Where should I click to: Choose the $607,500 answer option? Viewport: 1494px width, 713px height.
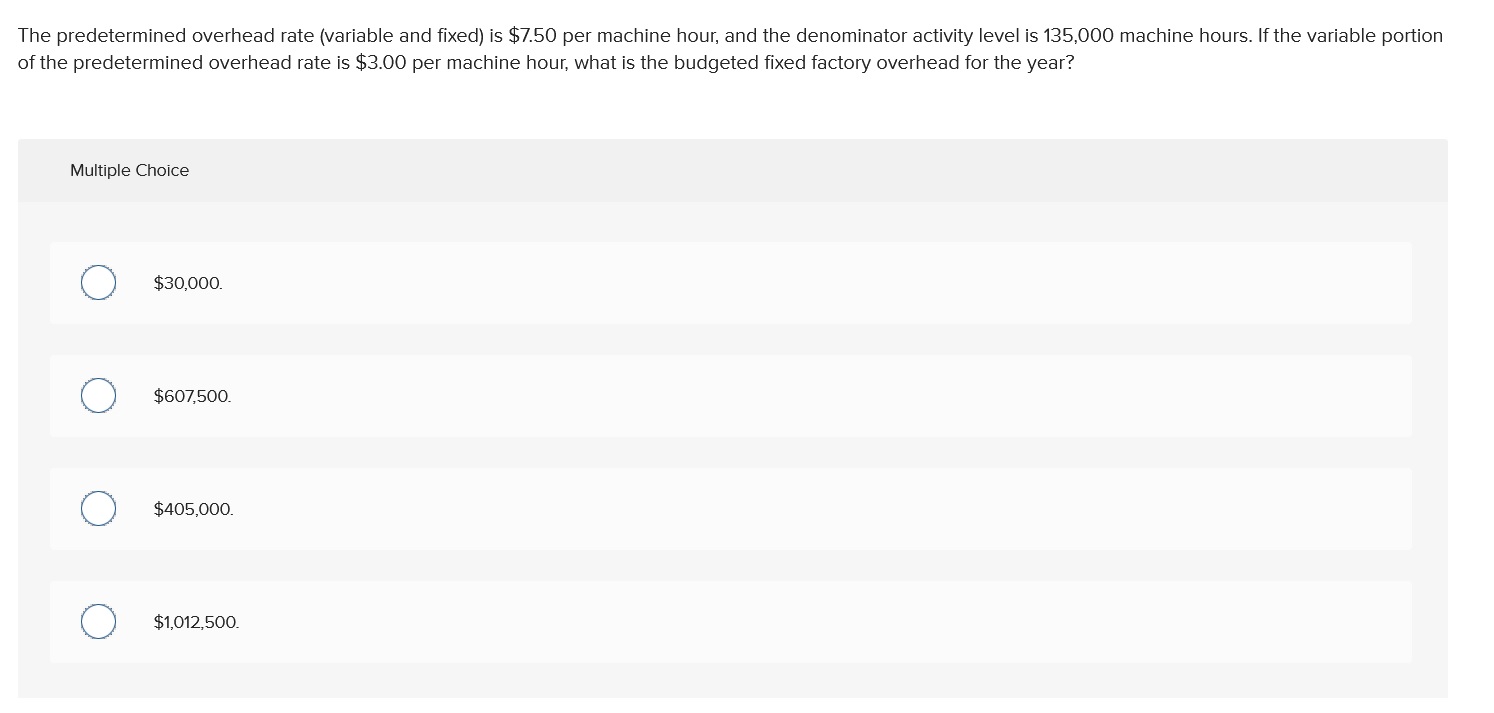click(x=192, y=396)
